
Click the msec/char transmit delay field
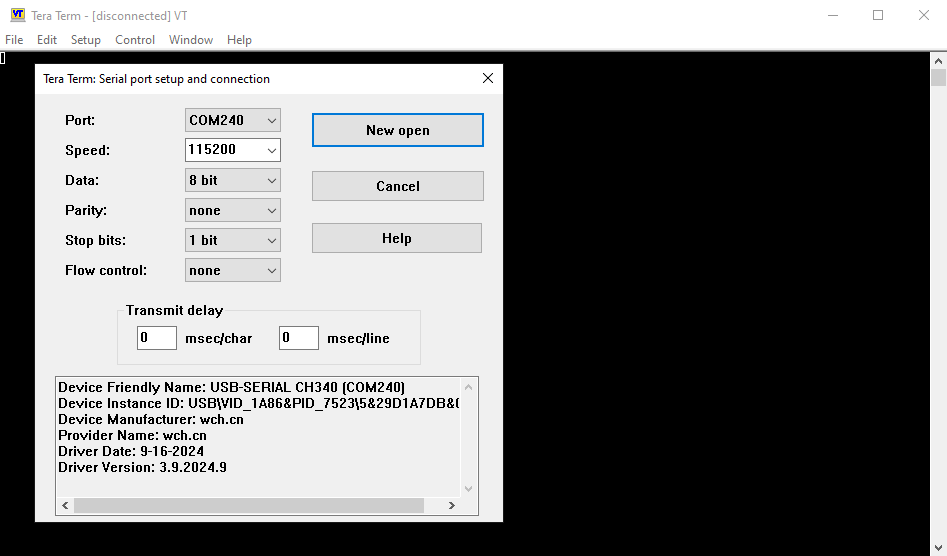pos(156,338)
